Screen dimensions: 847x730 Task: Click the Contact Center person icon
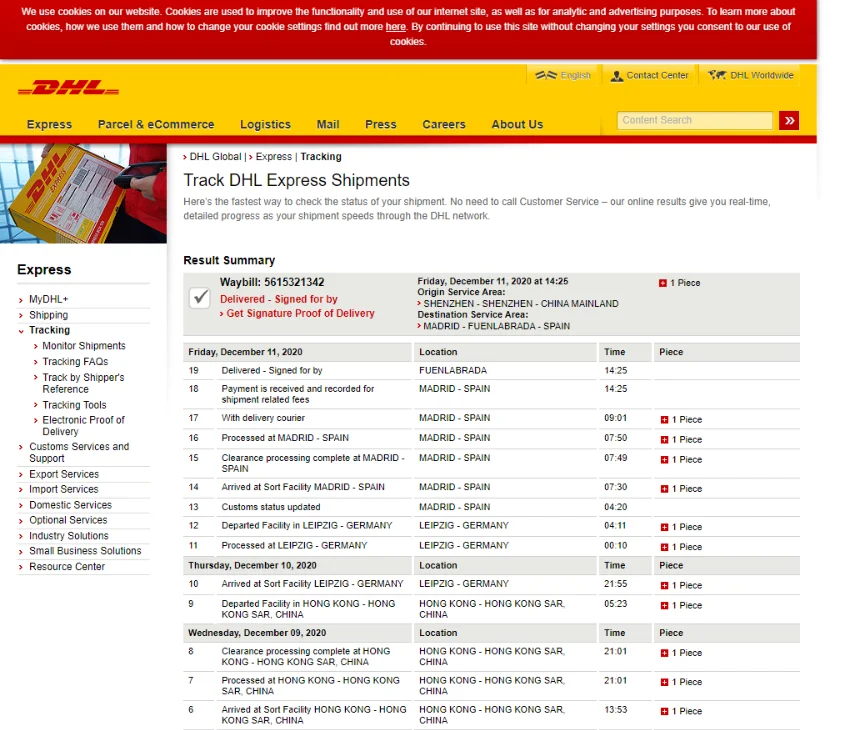pyautogui.click(x=616, y=76)
